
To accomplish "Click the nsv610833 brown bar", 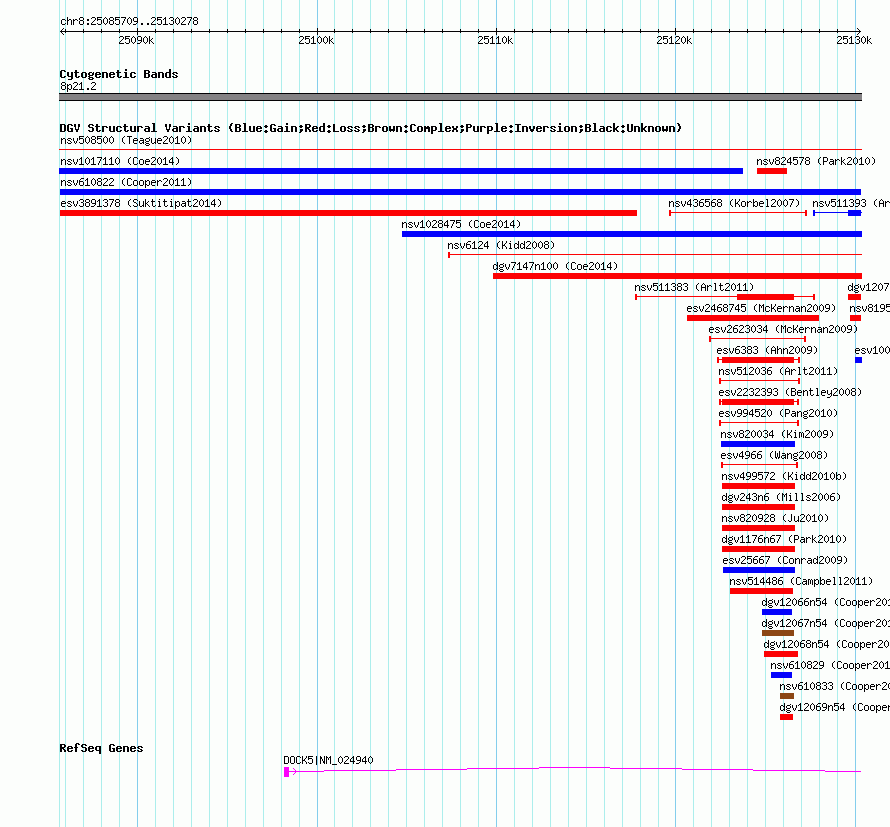I will click(787, 696).
